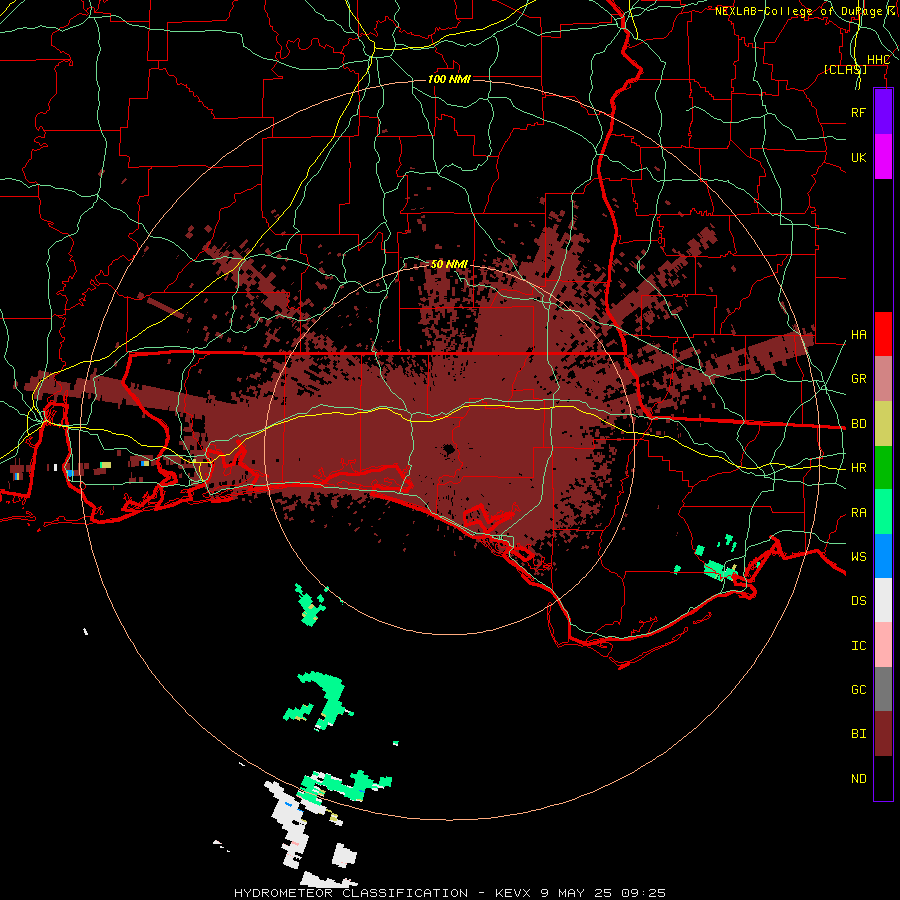Viewport: 900px width, 900px height.
Task: Pick the light green RA legend color
Action: click(x=883, y=512)
